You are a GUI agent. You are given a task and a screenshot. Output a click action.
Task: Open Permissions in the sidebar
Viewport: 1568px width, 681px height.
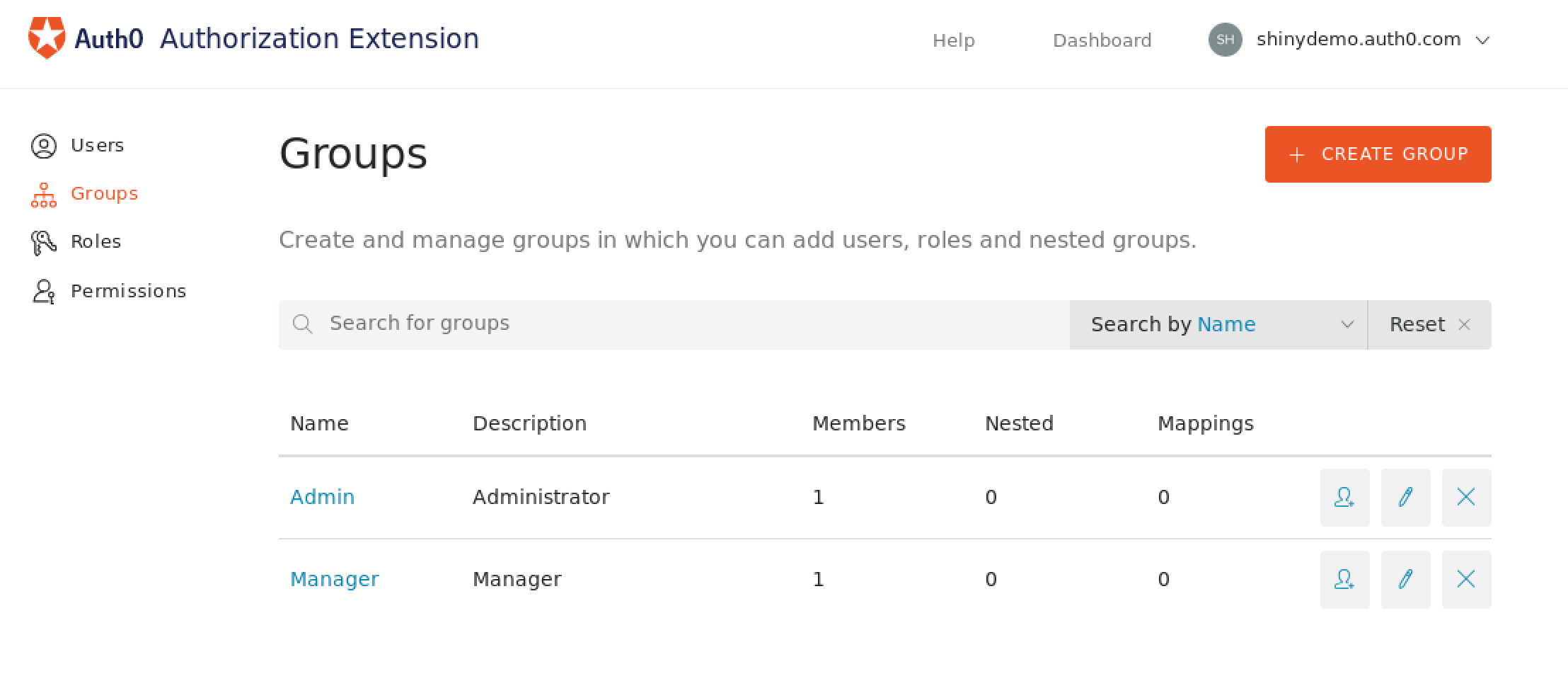click(x=128, y=291)
